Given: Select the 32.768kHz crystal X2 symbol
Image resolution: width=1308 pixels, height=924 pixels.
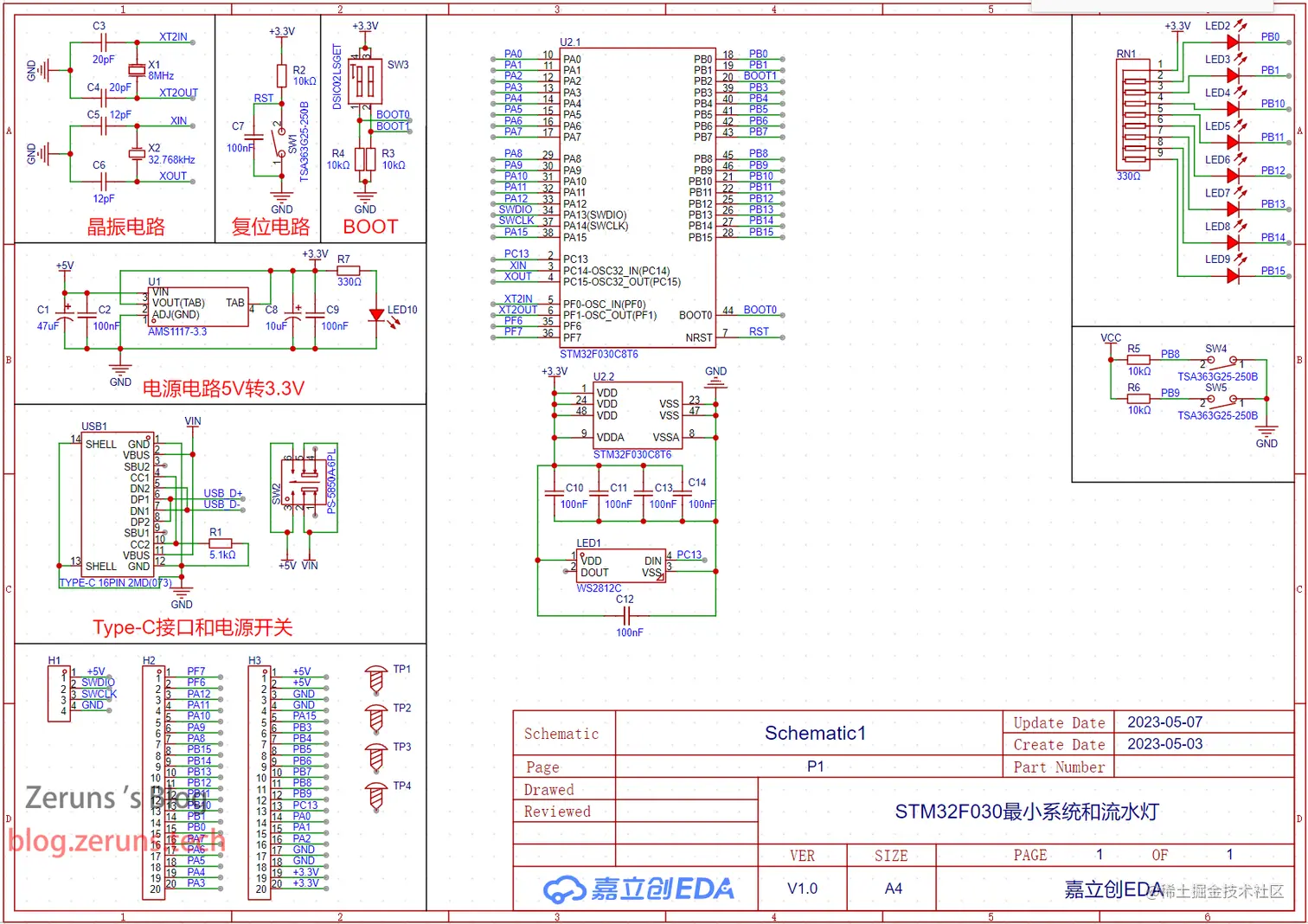Looking at the screenshot, I should [137, 153].
